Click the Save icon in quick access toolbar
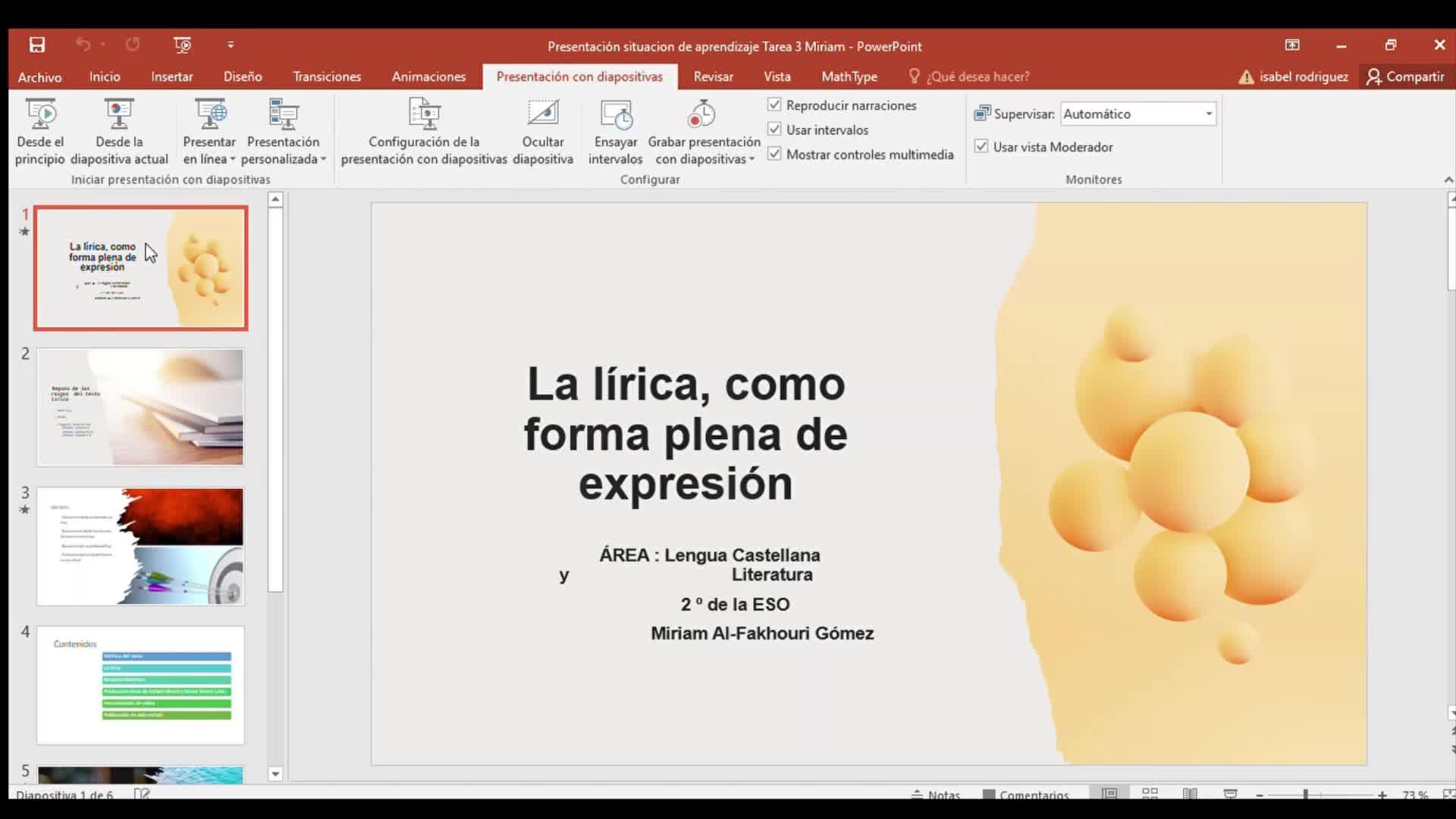The width and height of the screenshot is (1456, 819). point(37,45)
